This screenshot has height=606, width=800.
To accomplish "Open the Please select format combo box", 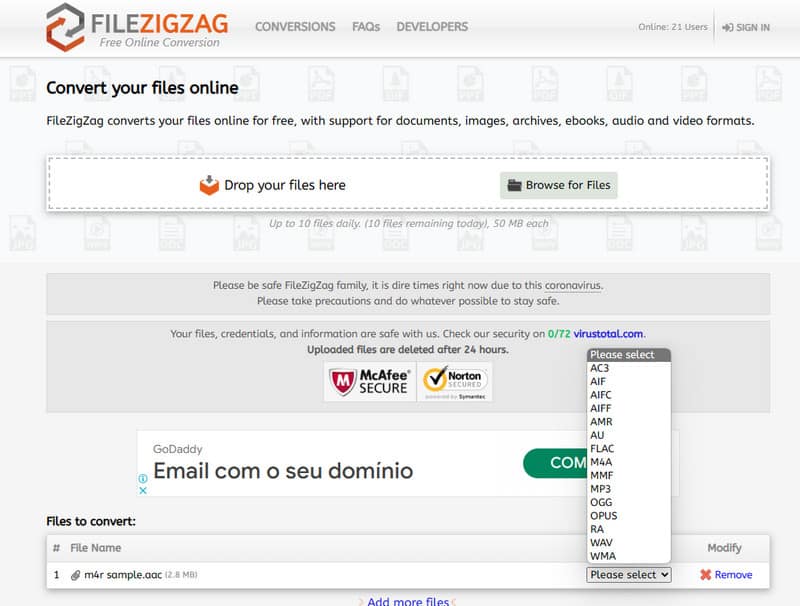I will pyautogui.click(x=629, y=575).
